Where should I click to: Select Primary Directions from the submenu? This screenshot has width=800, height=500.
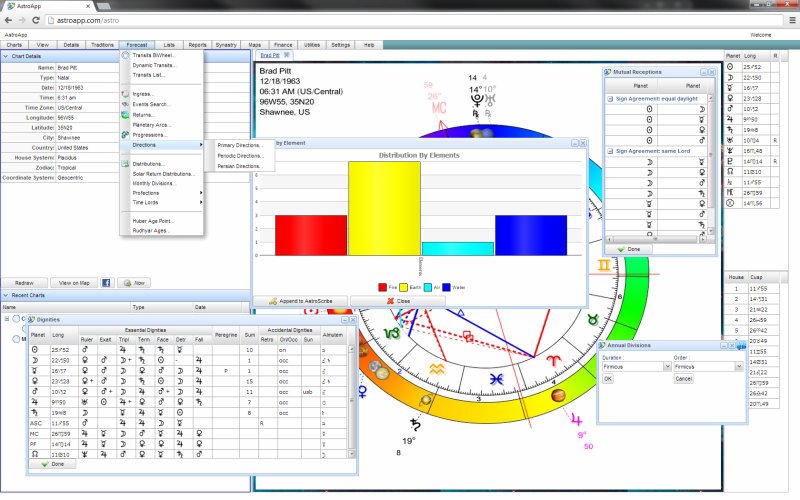click(x=240, y=145)
